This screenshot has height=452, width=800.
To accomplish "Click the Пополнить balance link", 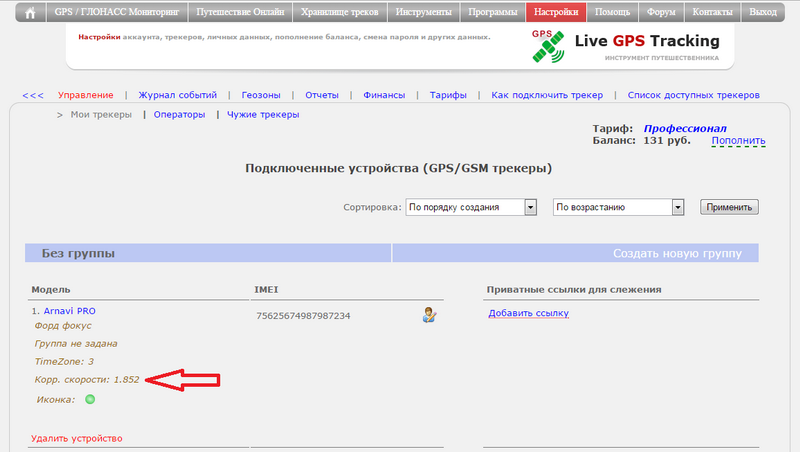I will [x=738, y=142].
